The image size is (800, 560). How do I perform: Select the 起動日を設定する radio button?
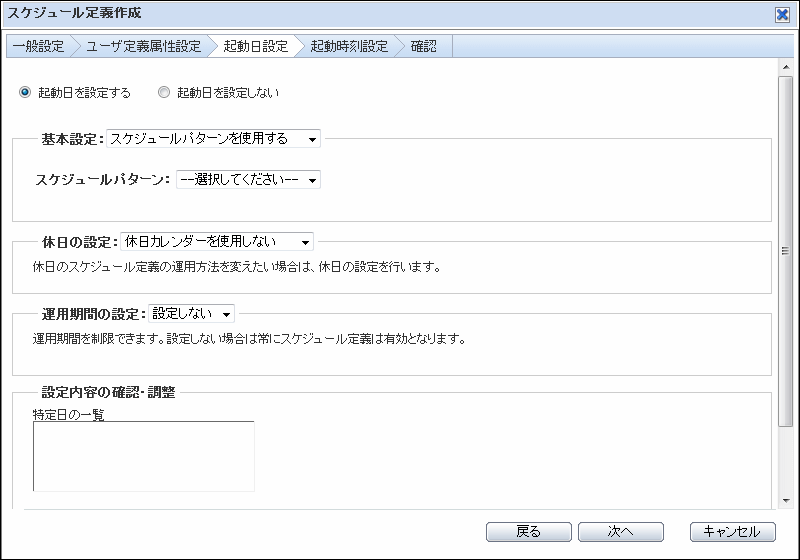[x=25, y=93]
